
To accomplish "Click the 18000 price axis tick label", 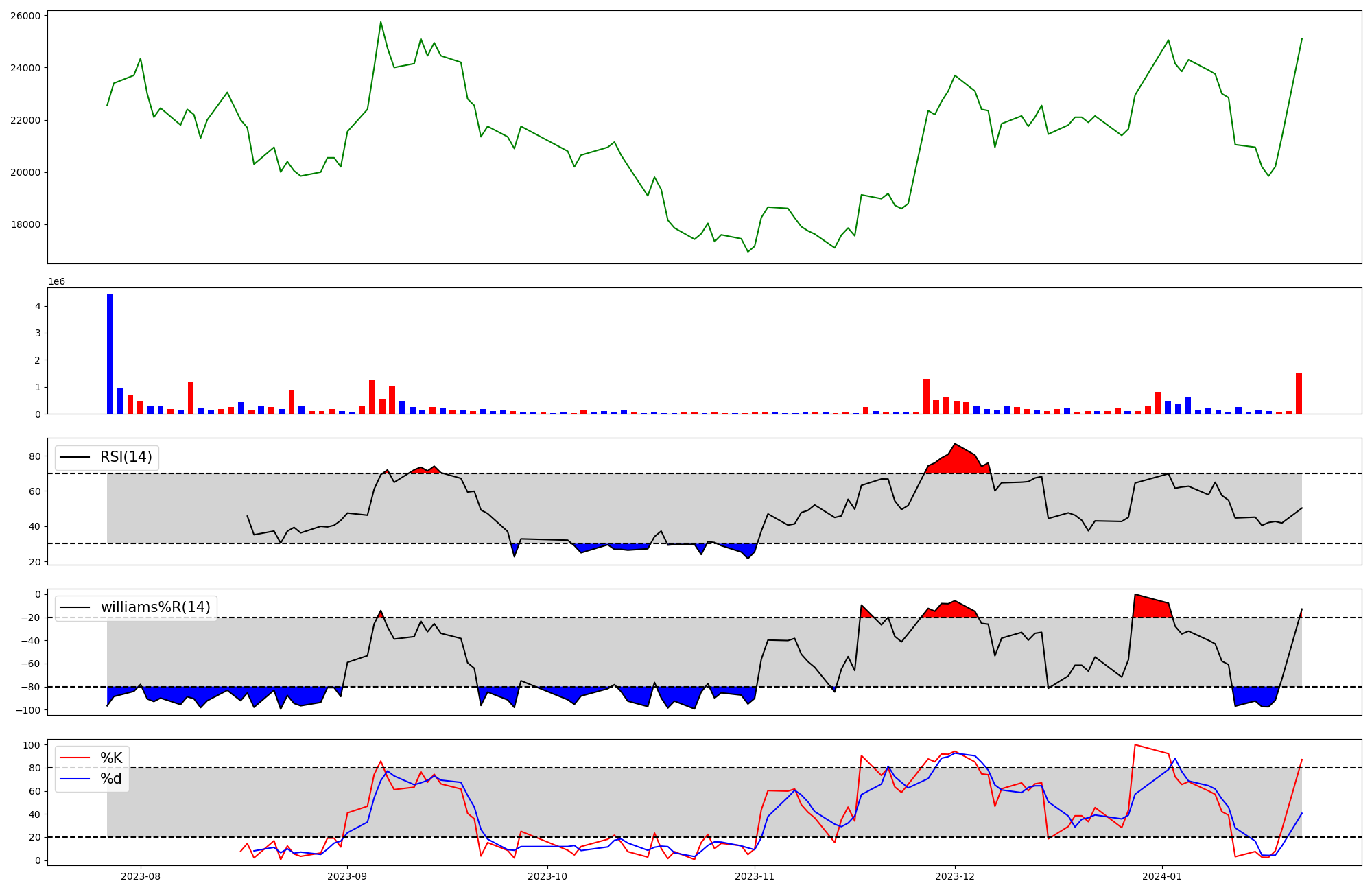I will (25, 225).
